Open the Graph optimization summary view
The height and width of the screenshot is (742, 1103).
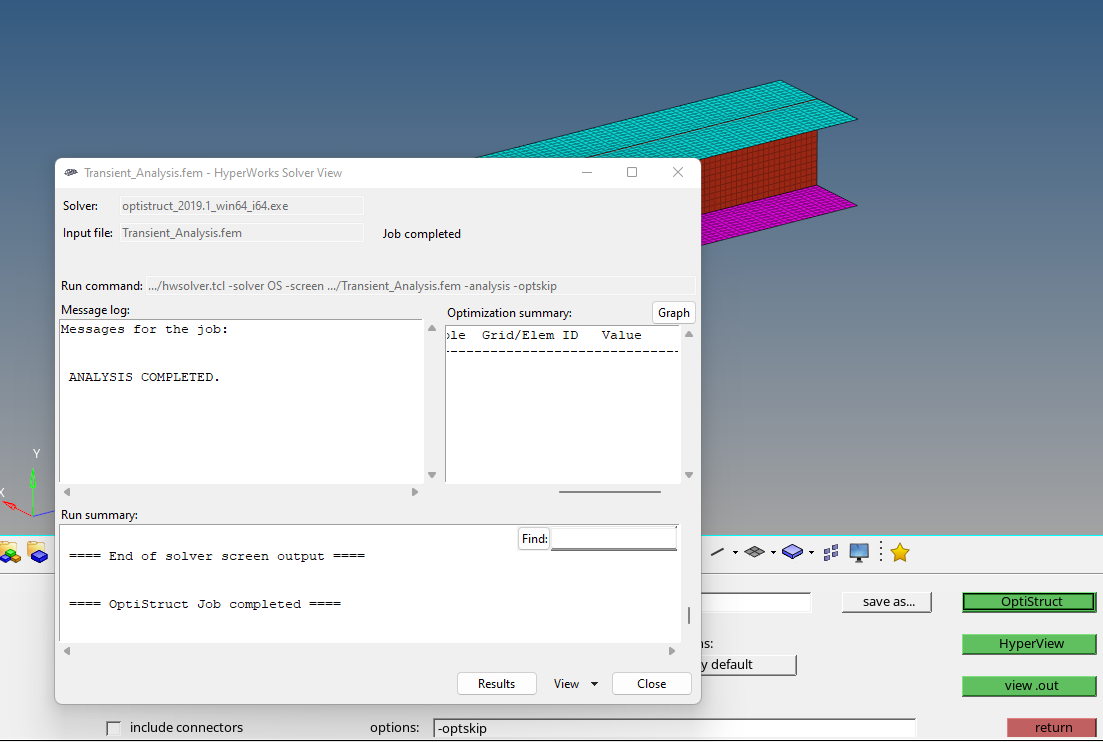tap(673, 312)
